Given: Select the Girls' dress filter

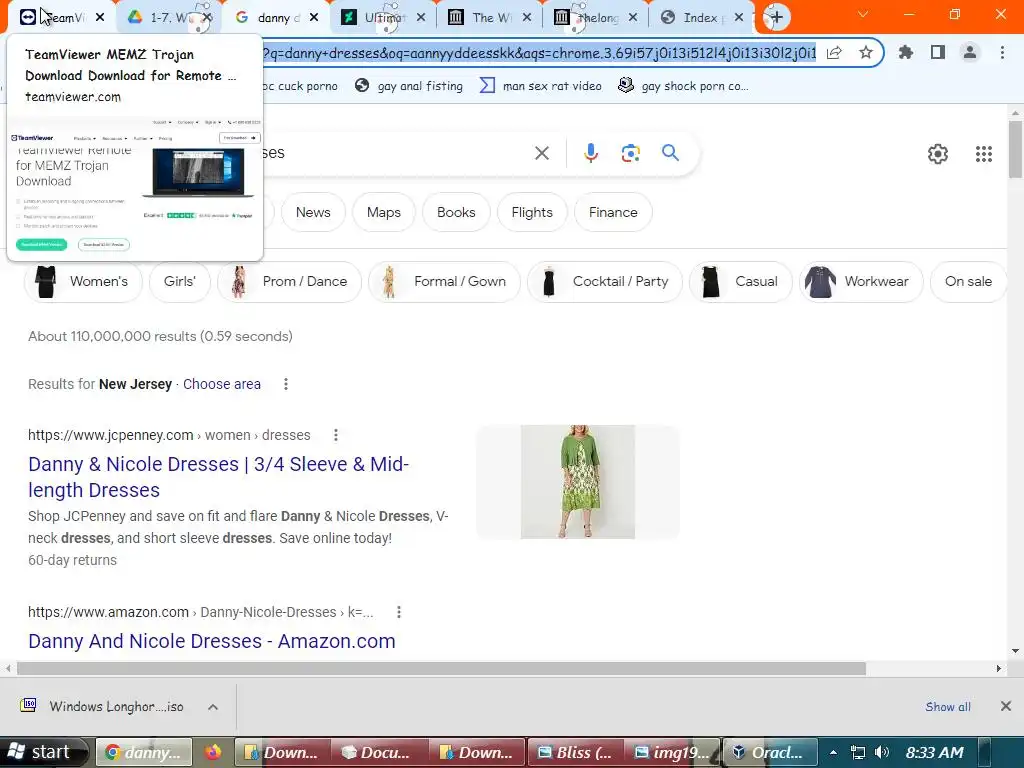Looking at the screenshot, I should (x=180, y=281).
